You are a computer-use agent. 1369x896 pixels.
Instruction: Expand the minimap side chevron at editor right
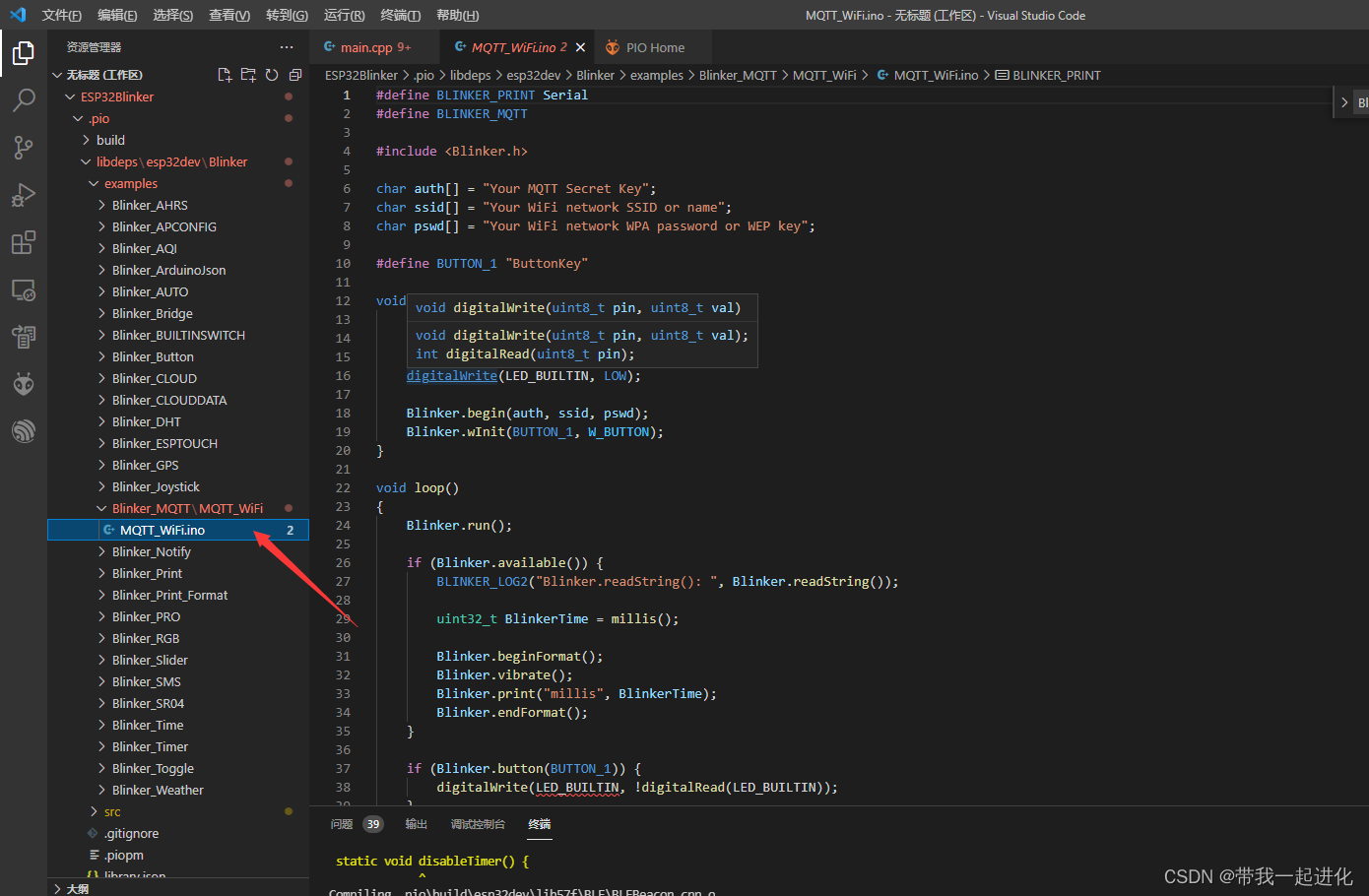[x=1344, y=101]
